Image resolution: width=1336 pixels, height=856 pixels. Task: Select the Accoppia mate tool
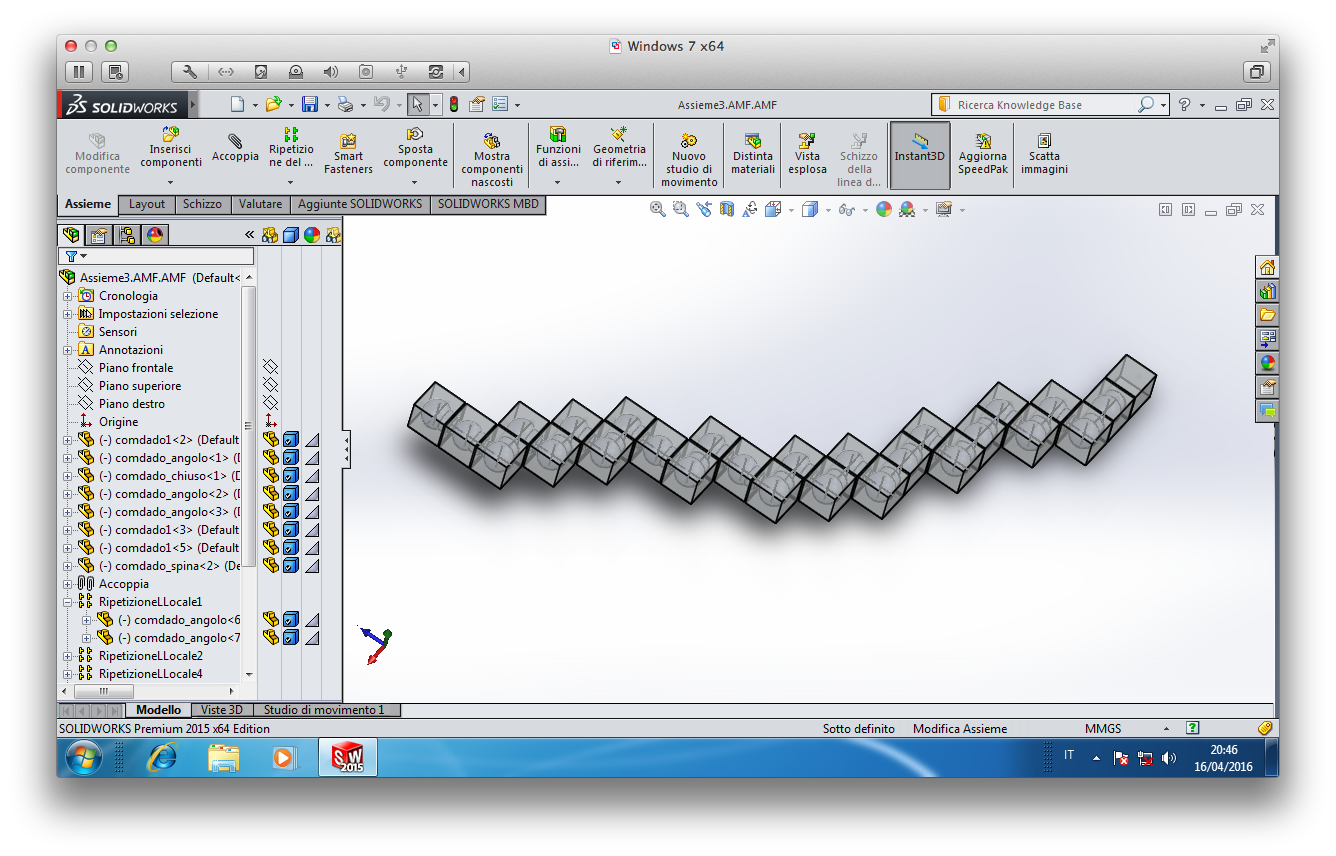pyautogui.click(x=235, y=148)
